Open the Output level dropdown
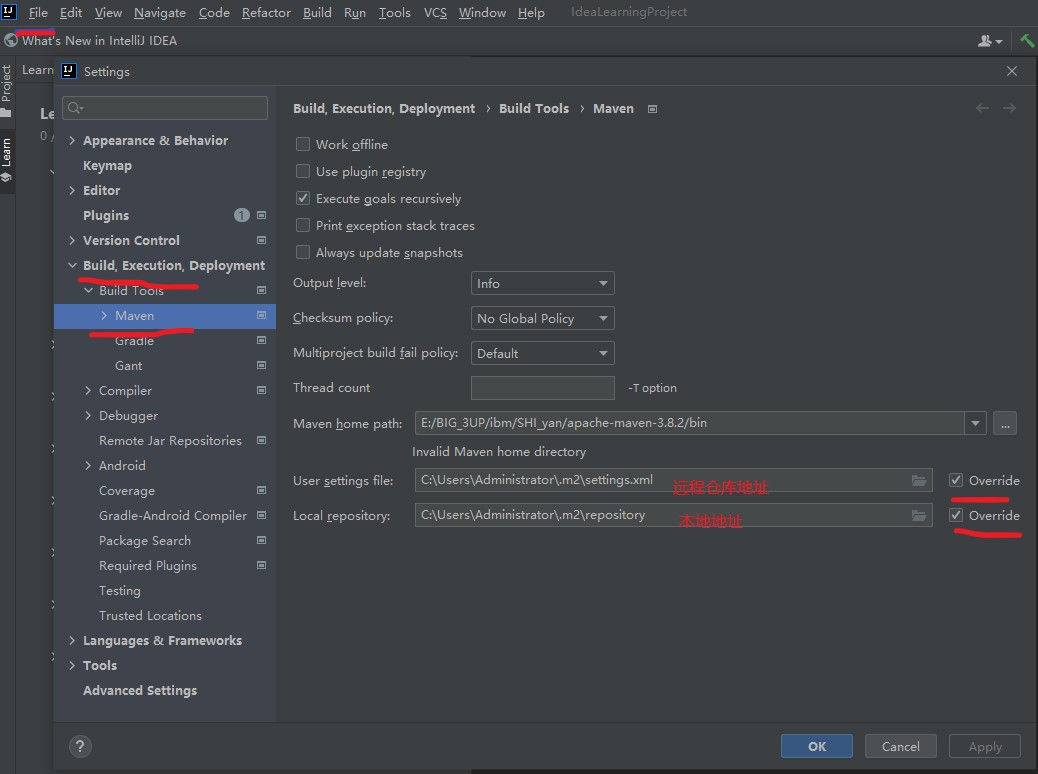1038x774 pixels. click(542, 283)
